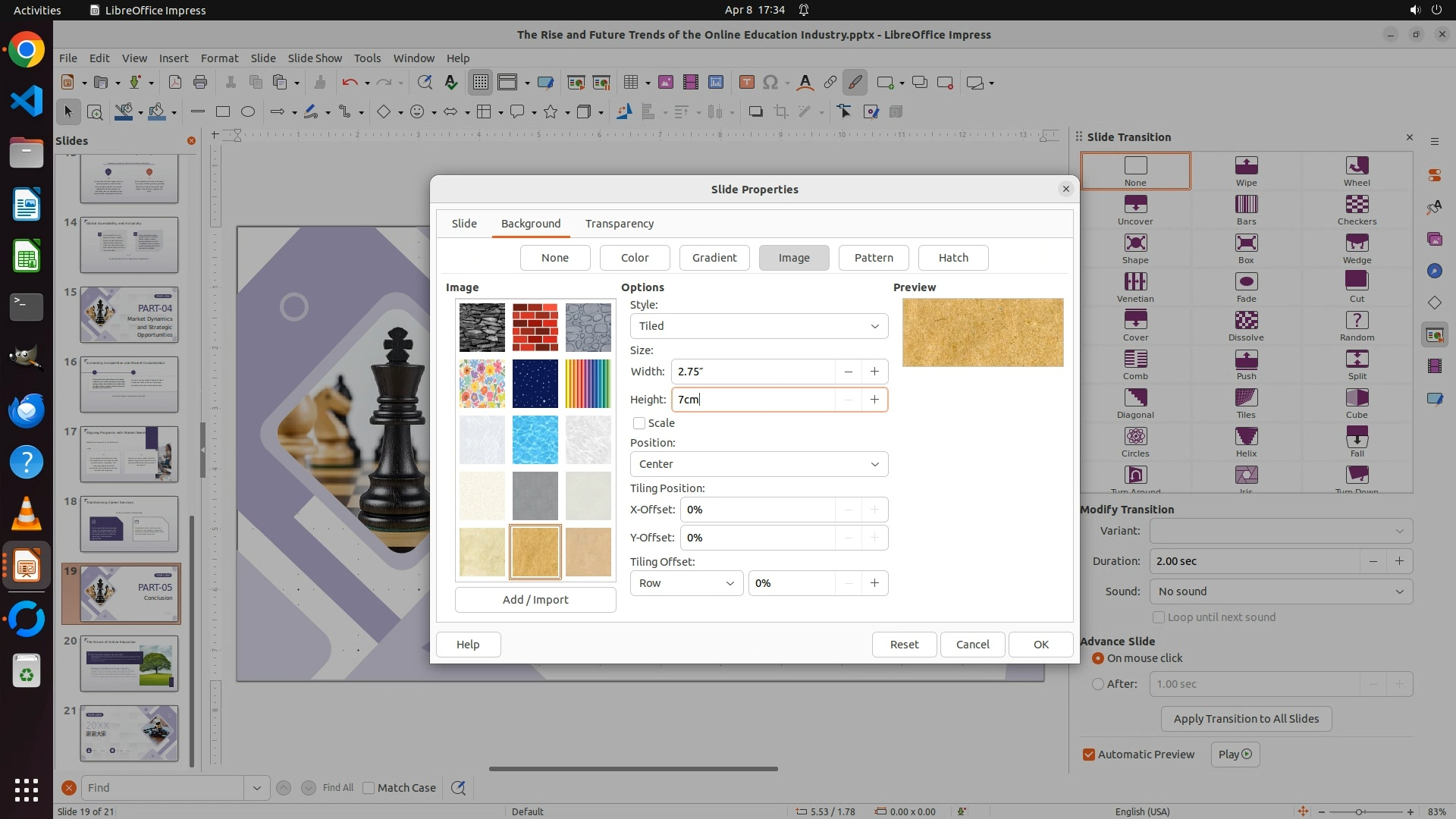Enable the Scale checkbox
This screenshot has width=1456, height=819.
(639, 423)
